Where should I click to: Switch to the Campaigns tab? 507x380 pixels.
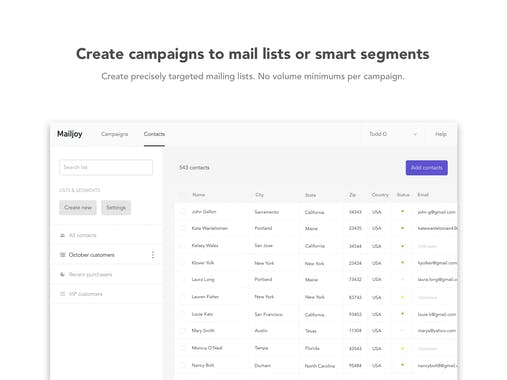(114, 134)
